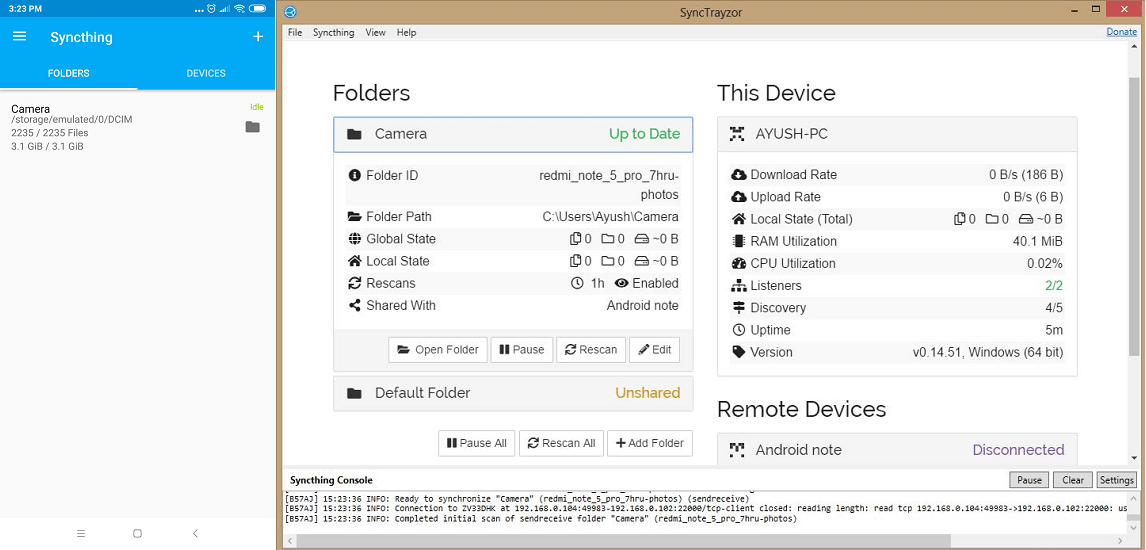This screenshot has width=1146, height=550.
Task: Edit the Camera folder
Action: (x=654, y=350)
